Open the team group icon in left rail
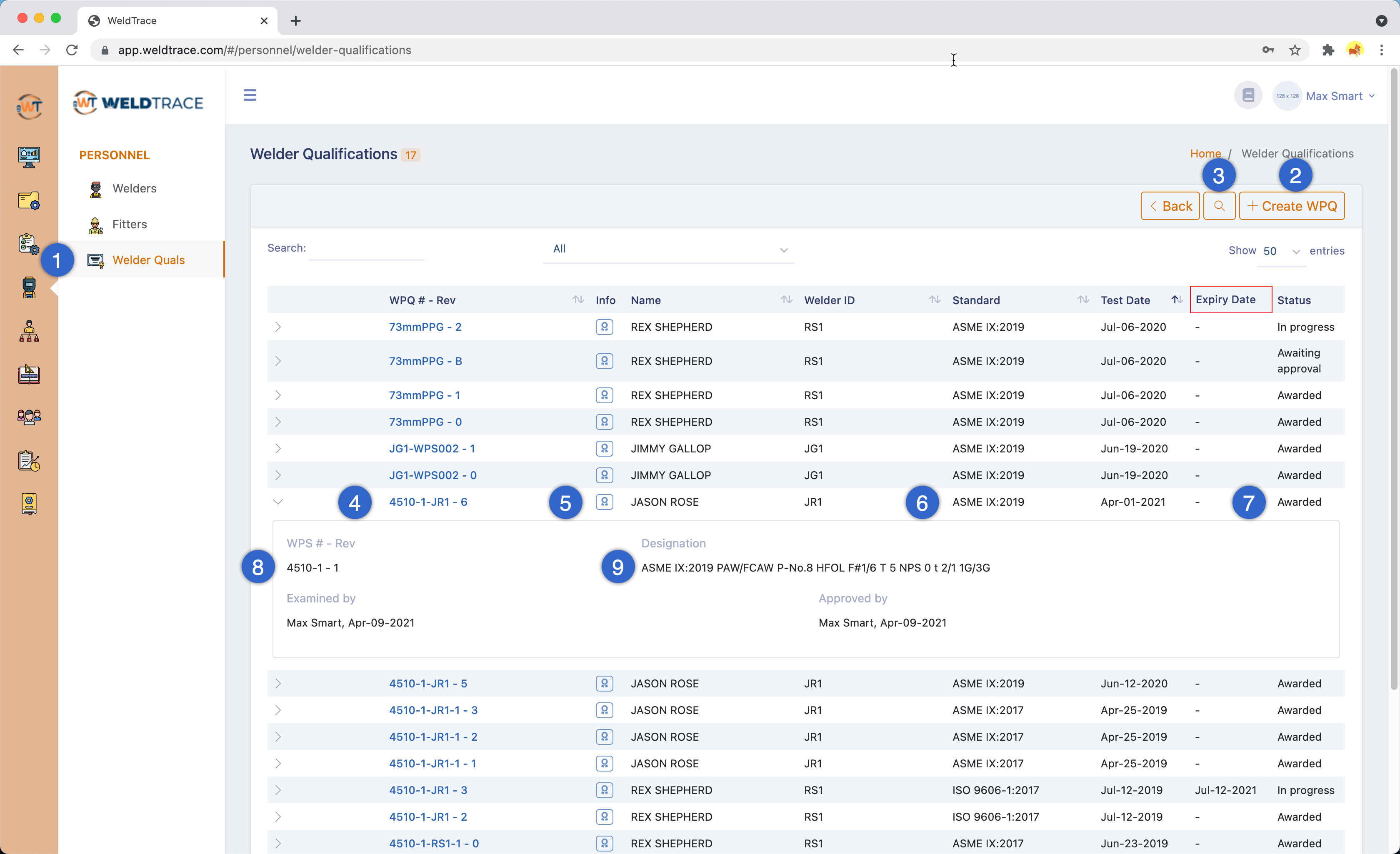Screen dimensions: 1400x854 [x=29, y=417]
